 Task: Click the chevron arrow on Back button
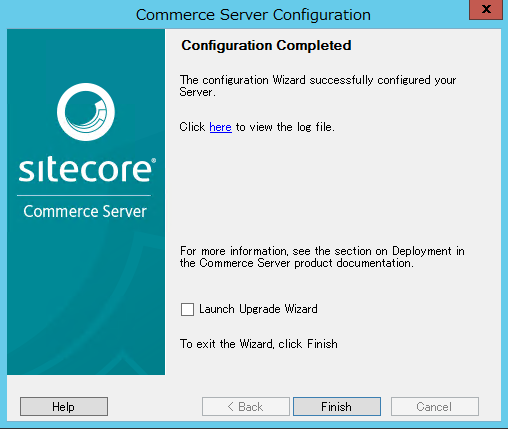(230, 406)
